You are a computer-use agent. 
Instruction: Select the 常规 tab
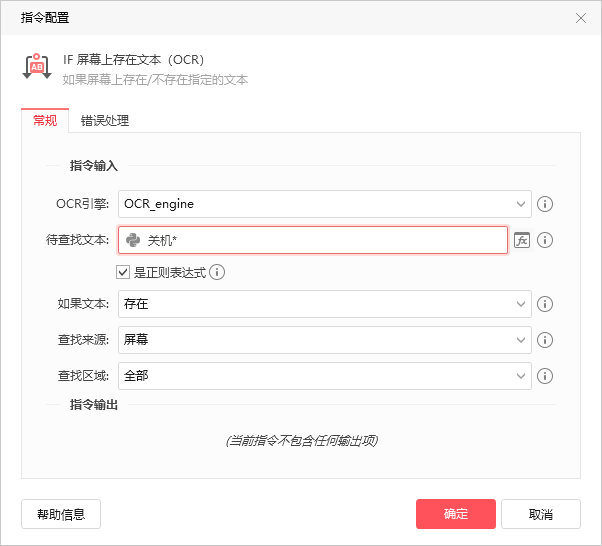(x=45, y=121)
